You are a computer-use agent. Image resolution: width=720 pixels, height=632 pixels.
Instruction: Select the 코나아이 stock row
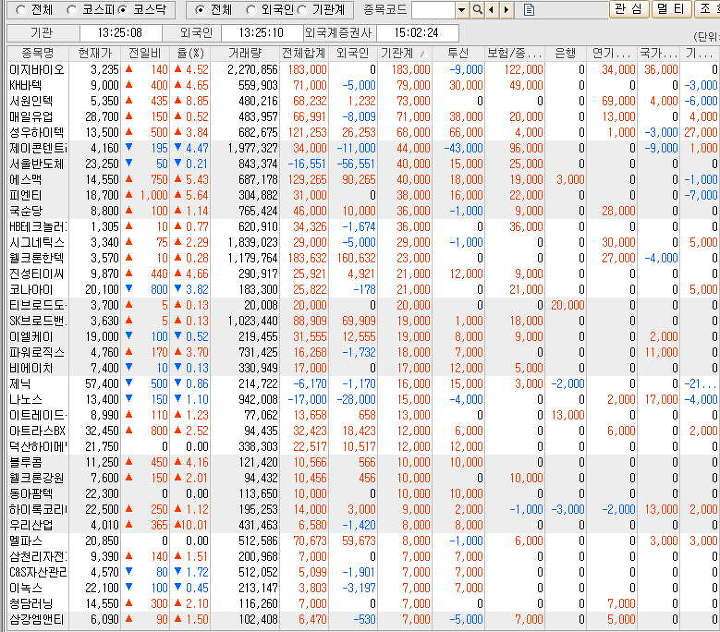tap(363, 289)
